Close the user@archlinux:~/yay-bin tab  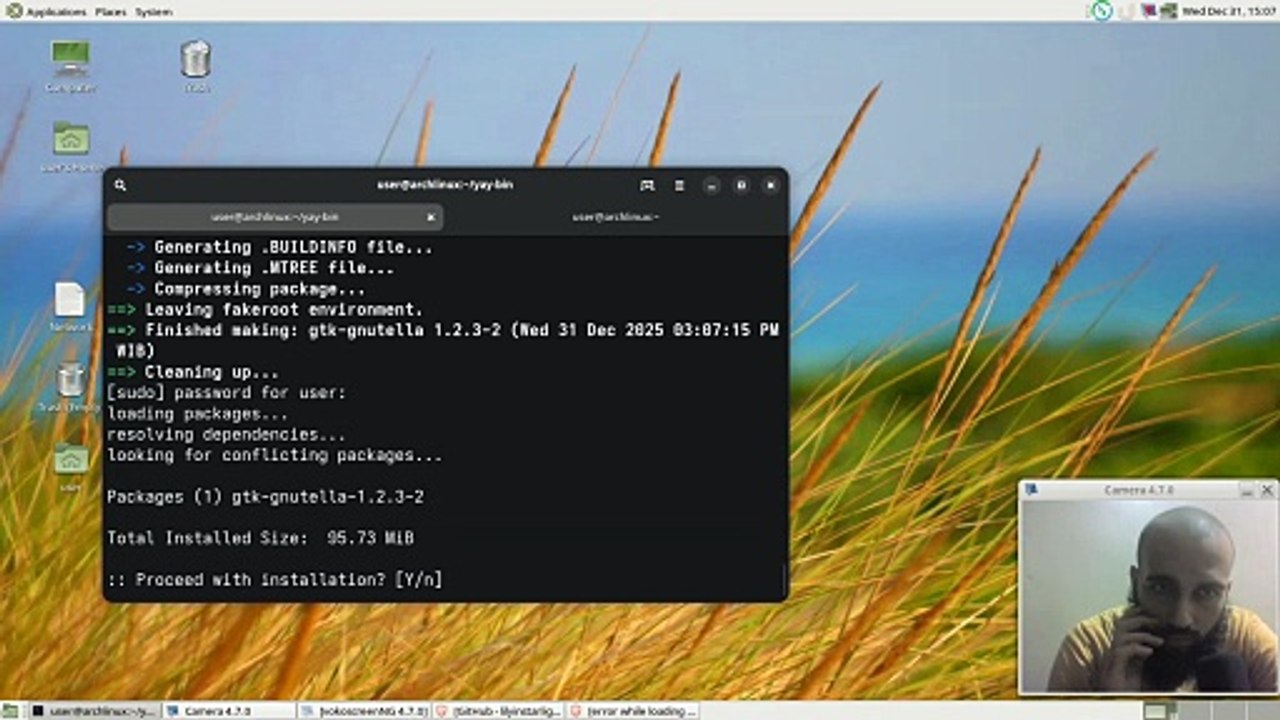431,217
